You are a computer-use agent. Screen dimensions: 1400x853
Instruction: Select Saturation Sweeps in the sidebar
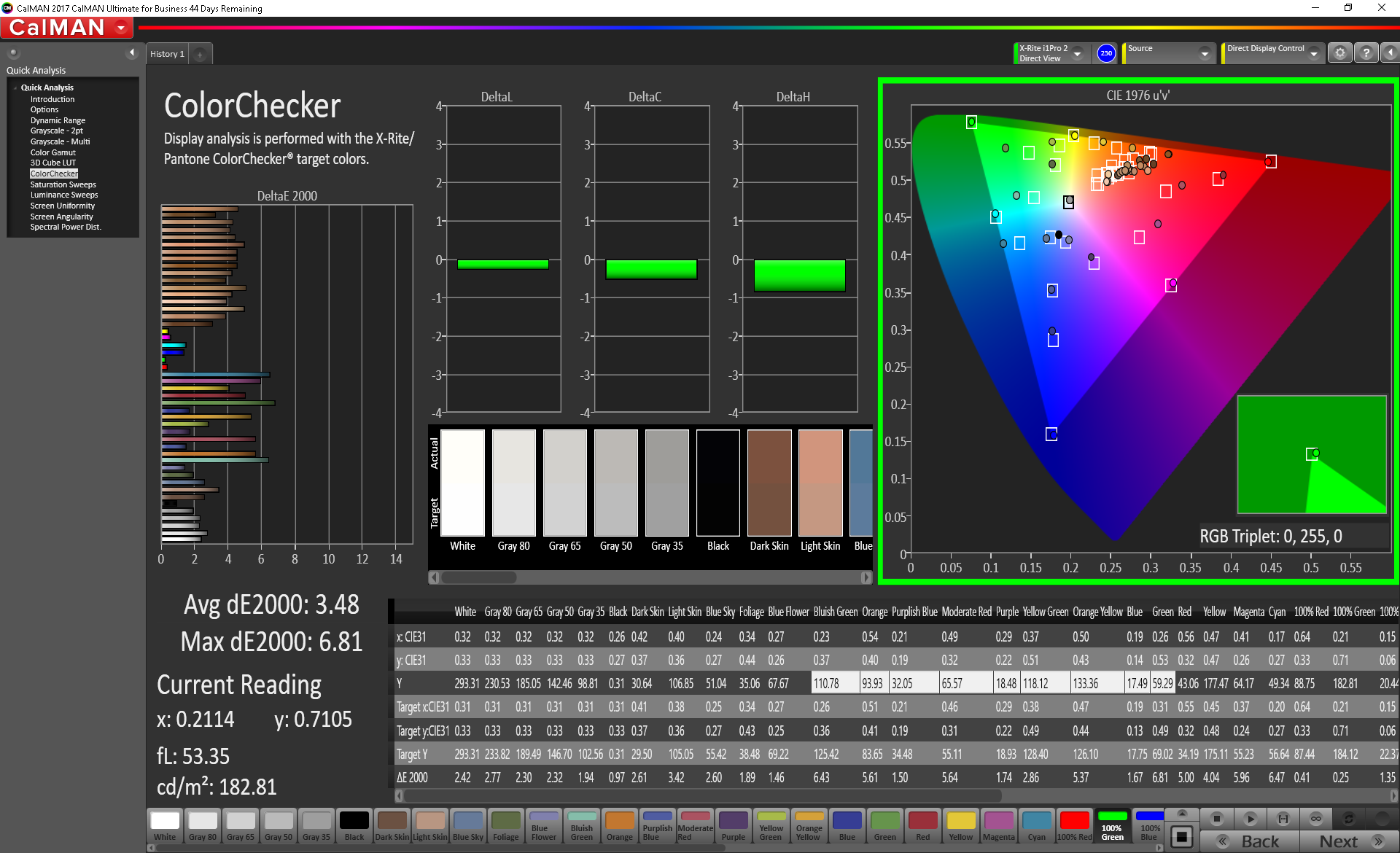point(63,184)
